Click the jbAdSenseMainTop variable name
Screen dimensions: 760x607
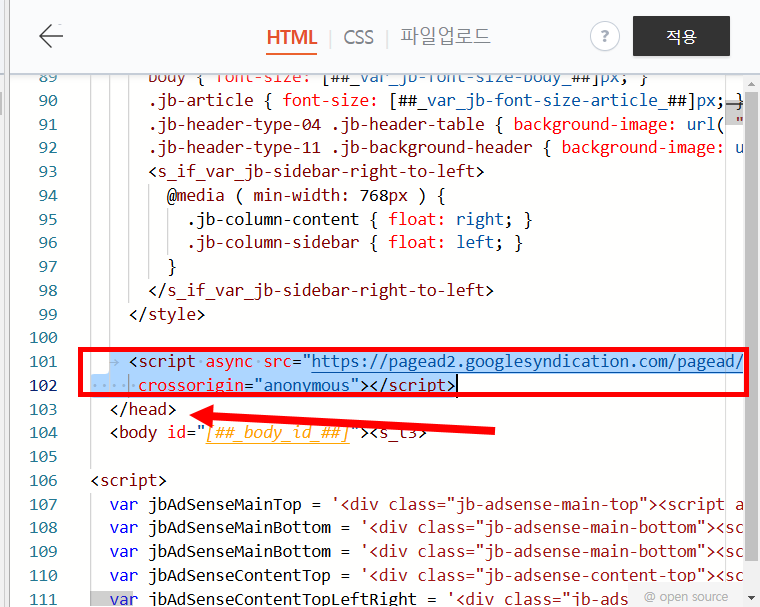tap(225, 505)
